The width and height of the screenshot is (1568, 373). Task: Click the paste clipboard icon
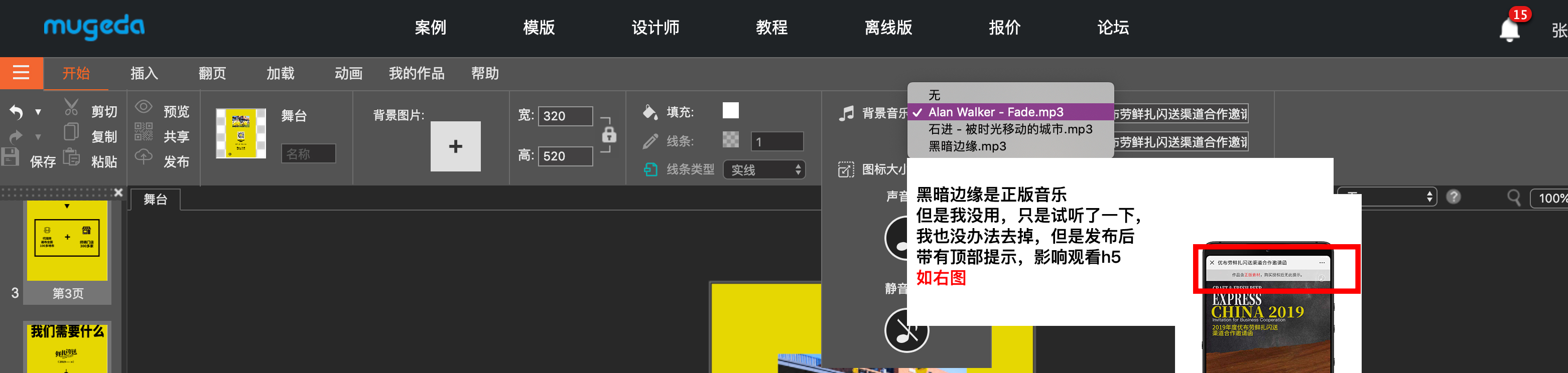(x=71, y=157)
